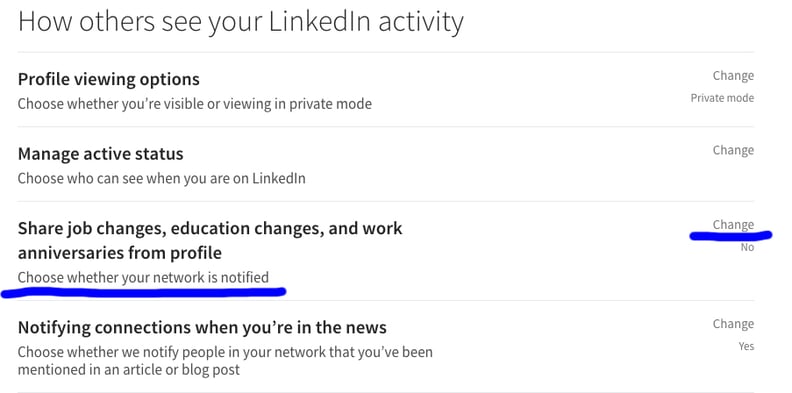Image resolution: width=792 pixels, height=393 pixels.
Task: Expand the Share job changes, education changes title
Action: (x=210, y=240)
